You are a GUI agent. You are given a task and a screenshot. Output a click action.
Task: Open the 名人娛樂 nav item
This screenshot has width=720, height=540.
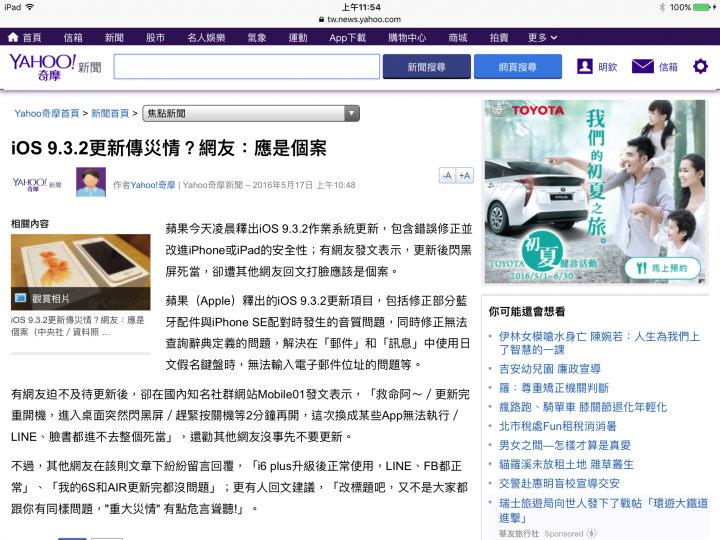(206, 38)
